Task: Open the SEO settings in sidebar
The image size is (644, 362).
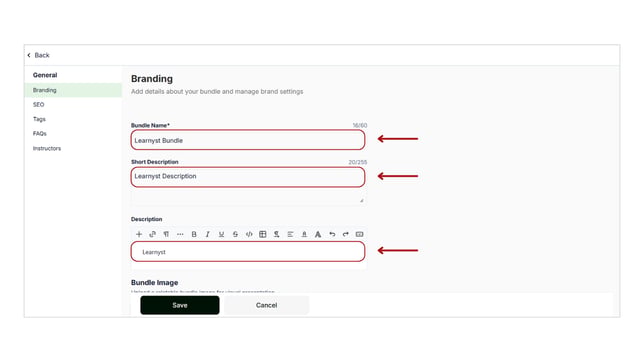Action: [39, 105]
